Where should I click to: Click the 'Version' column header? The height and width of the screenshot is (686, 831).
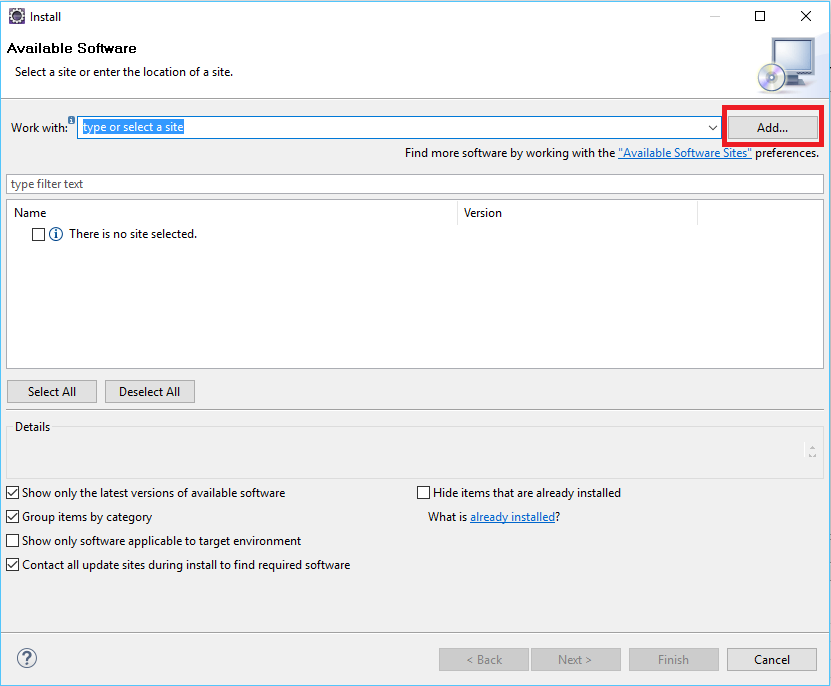[x=483, y=213]
